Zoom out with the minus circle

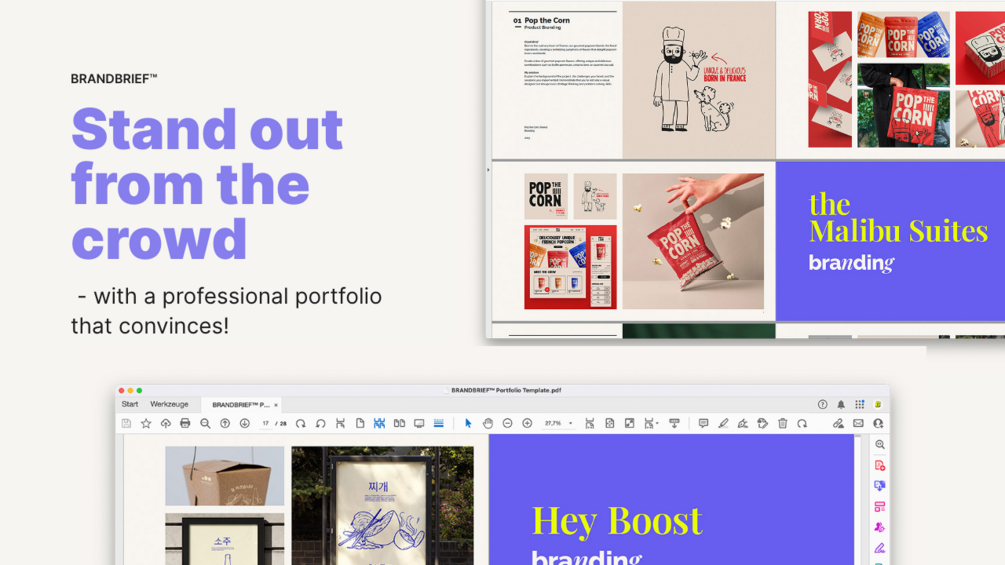(x=508, y=423)
